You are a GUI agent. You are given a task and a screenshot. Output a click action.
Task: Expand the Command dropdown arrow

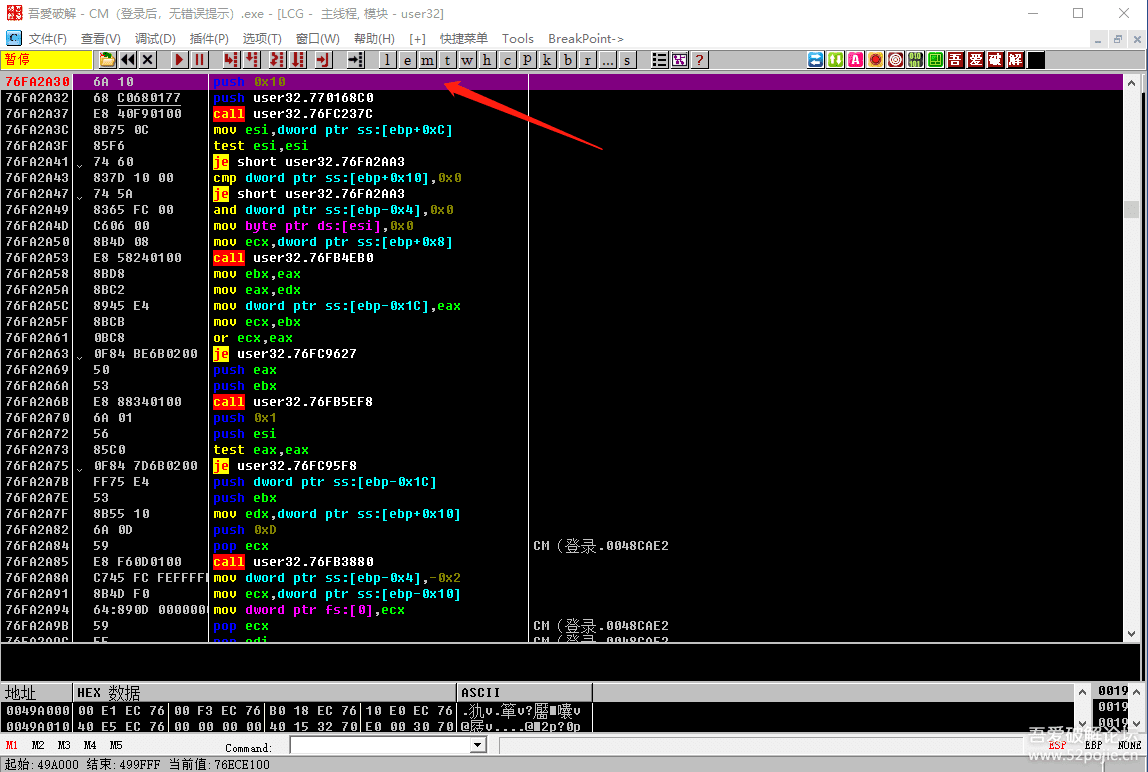477,745
